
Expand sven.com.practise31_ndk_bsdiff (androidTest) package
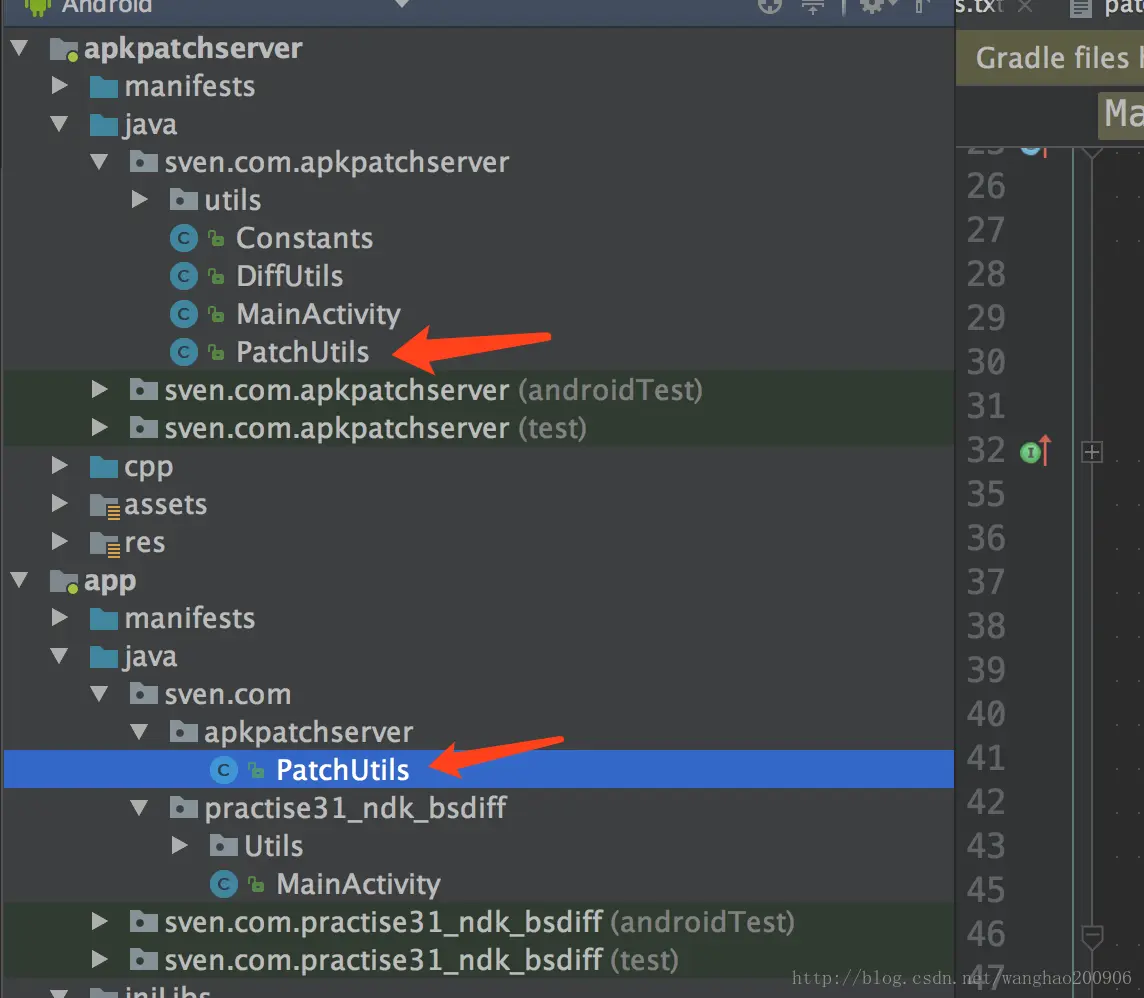[x=100, y=922]
